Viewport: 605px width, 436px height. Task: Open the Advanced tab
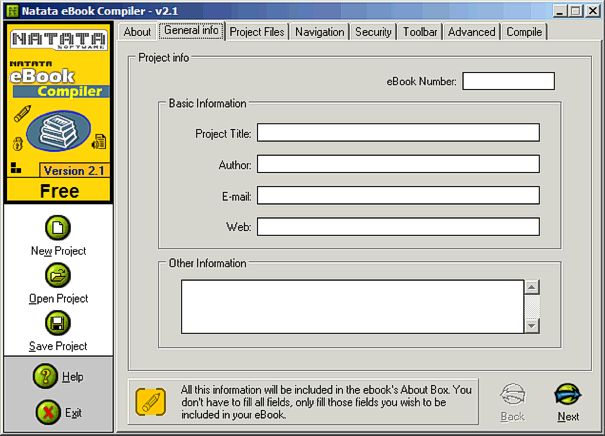(x=471, y=32)
